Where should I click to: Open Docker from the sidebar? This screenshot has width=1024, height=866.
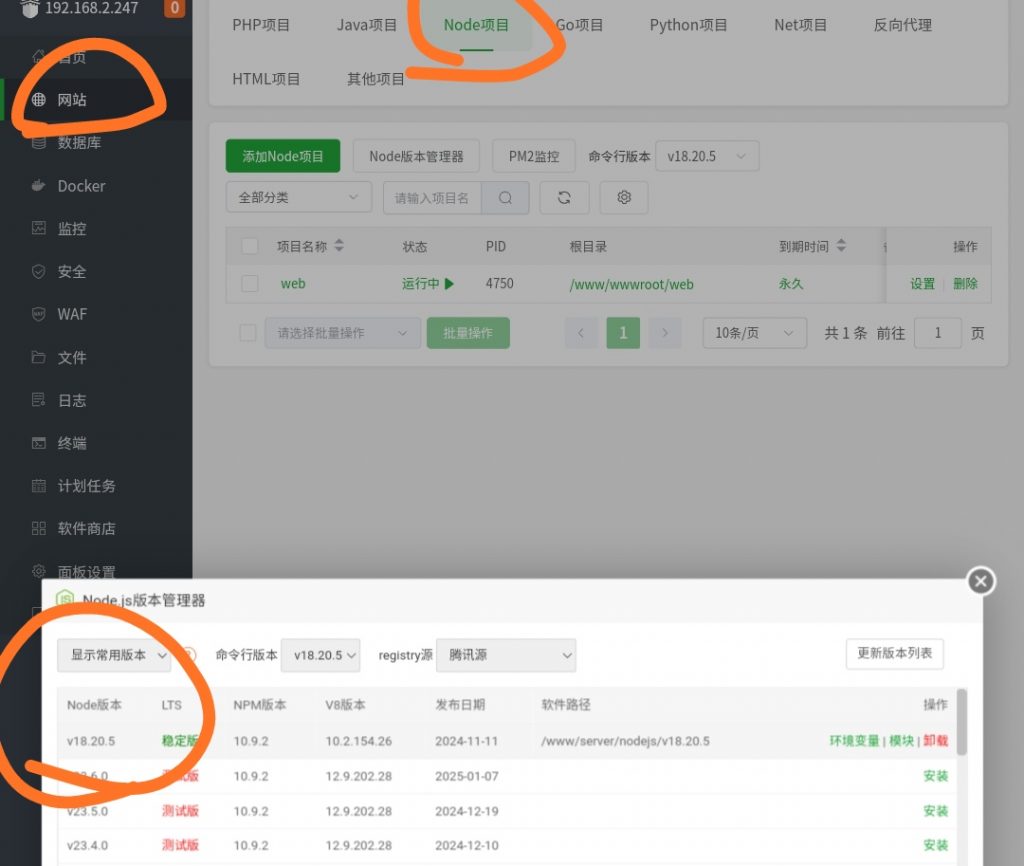click(x=81, y=186)
